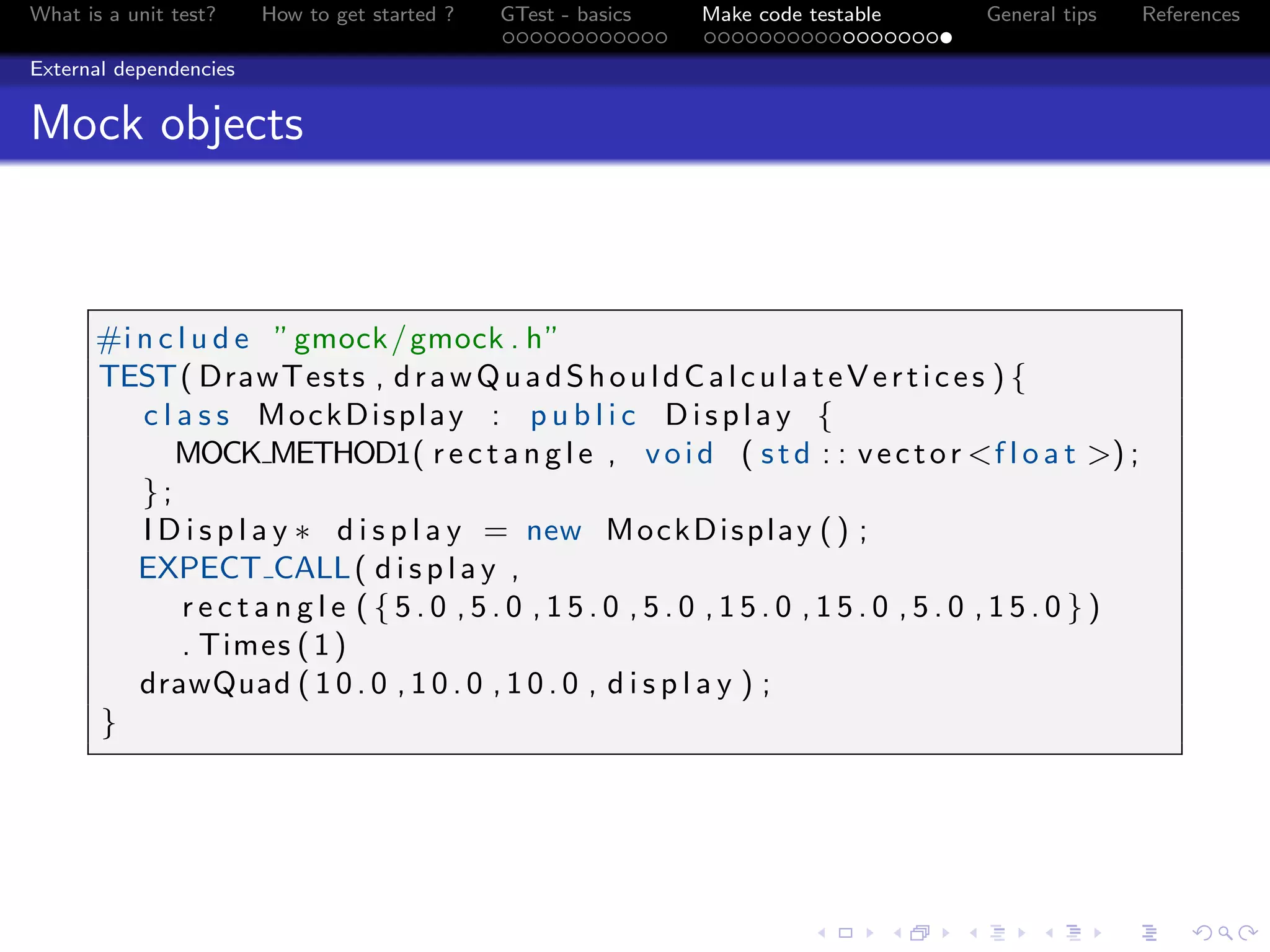Click the 'GTest - basics' section title
Image resolution: width=1270 pixels, height=952 pixels.
[x=566, y=14]
